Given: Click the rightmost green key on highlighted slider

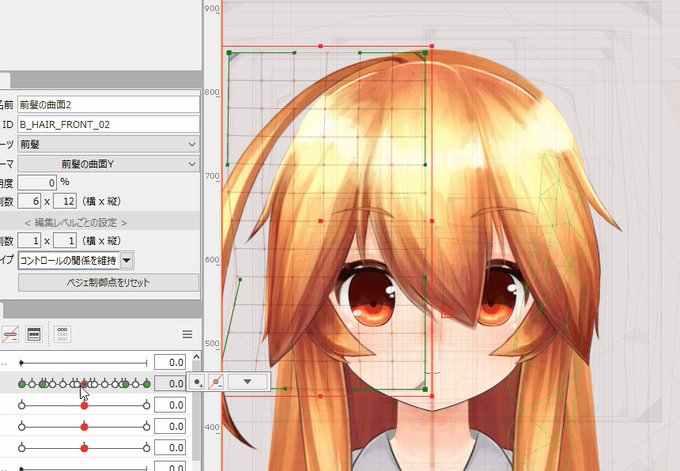Looking at the screenshot, I should [147, 384].
